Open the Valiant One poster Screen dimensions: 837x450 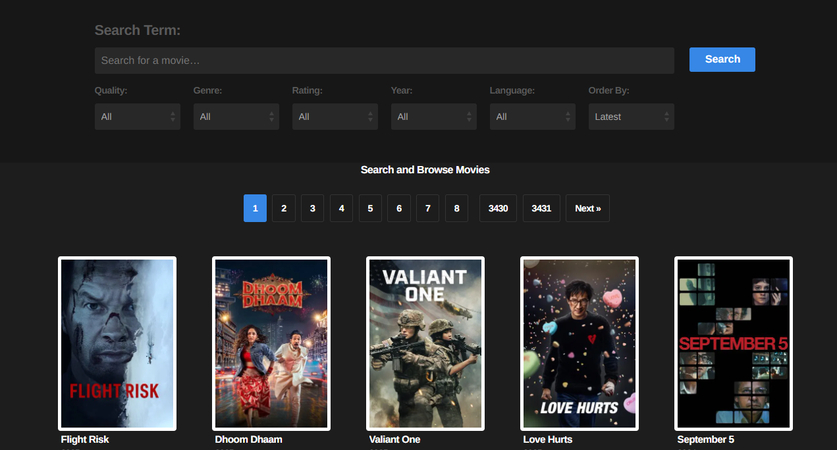click(425, 343)
